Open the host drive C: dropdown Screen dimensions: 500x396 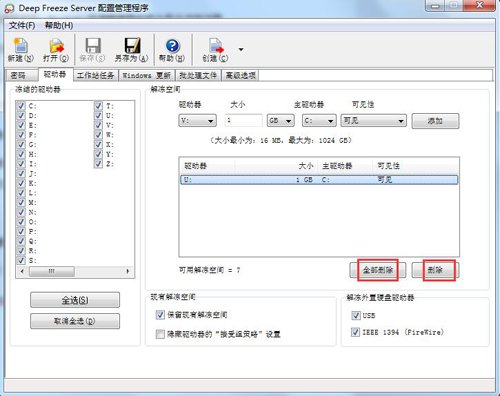pos(319,121)
